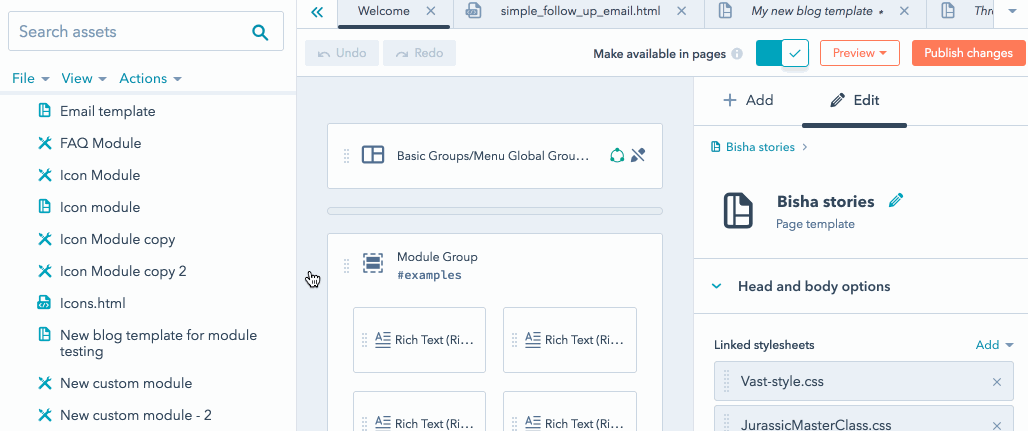Click the Email template file icon
Image resolution: width=1028 pixels, height=431 pixels.
point(45,111)
